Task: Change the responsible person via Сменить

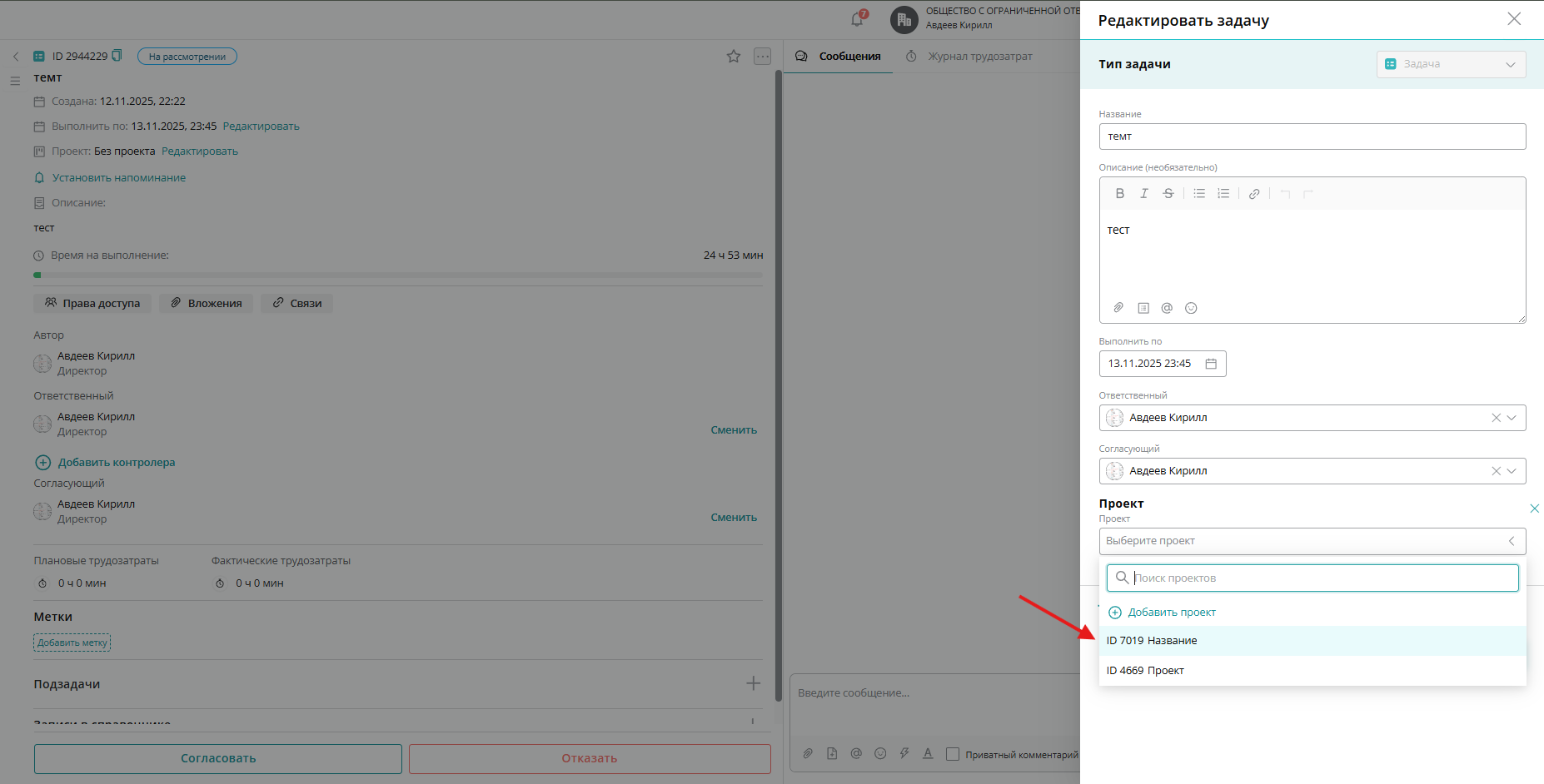Action: [734, 430]
